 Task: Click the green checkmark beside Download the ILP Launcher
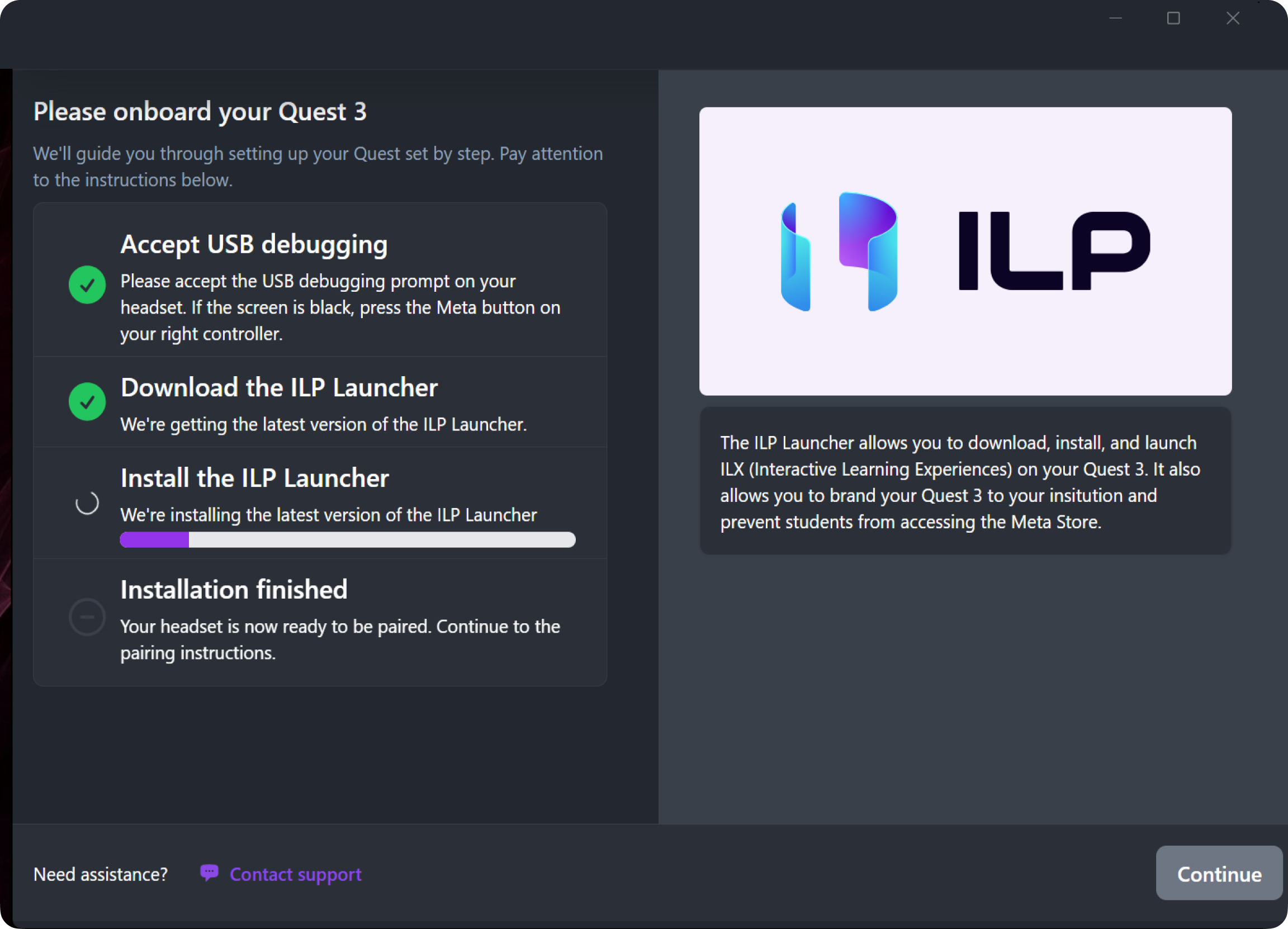[x=87, y=401]
